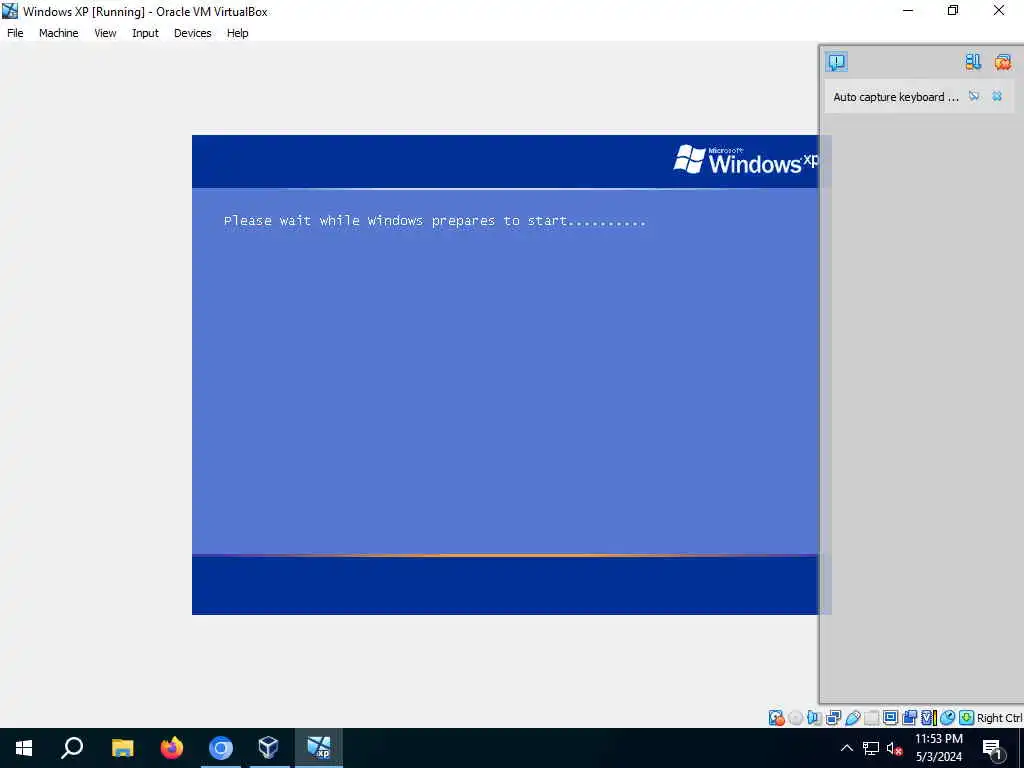Click the recording indicator in status bar
1024x768 pixels.
pyautogui.click(x=909, y=718)
